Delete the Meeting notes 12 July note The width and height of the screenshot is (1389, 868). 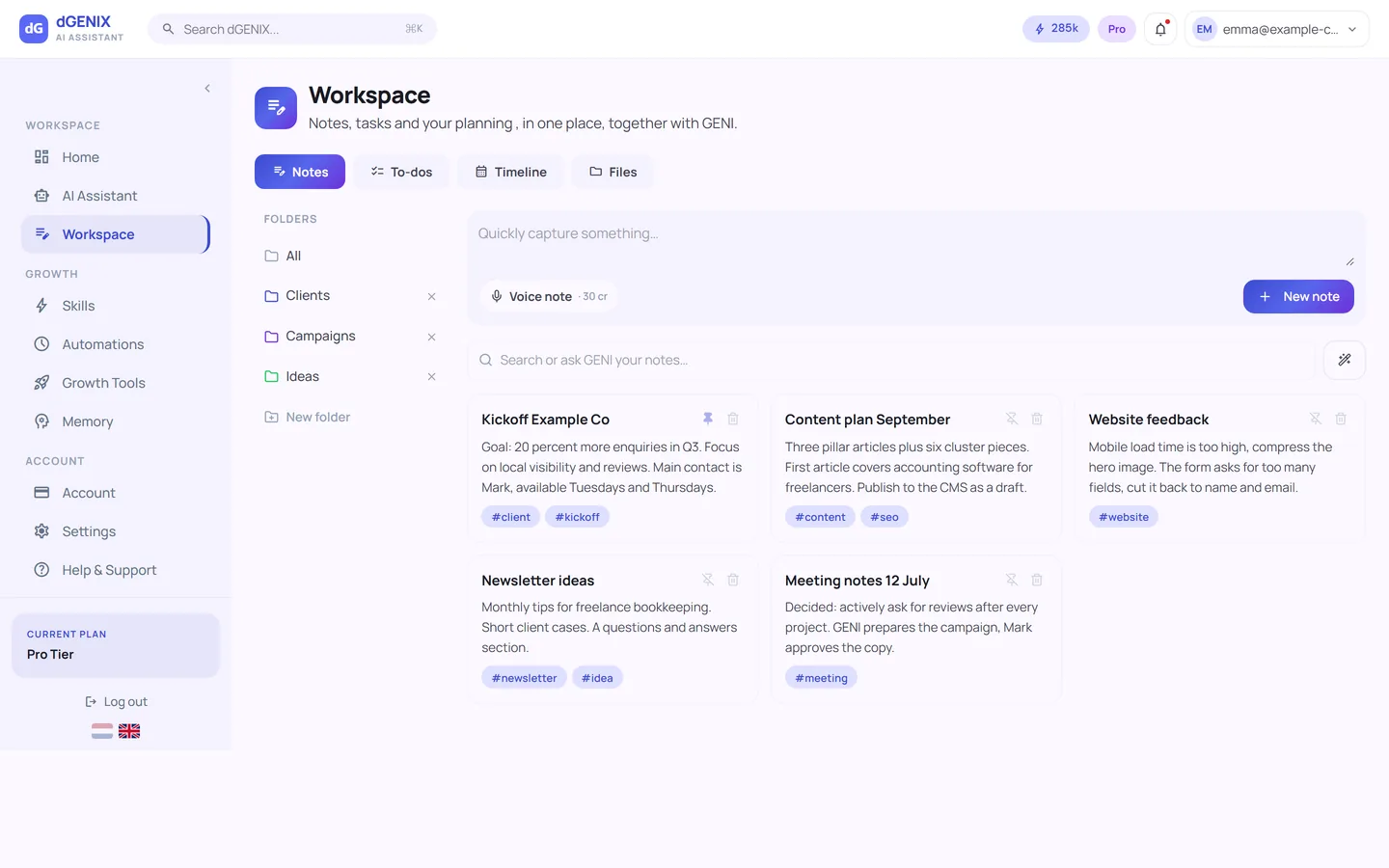pyautogui.click(x=1037, y=580)
